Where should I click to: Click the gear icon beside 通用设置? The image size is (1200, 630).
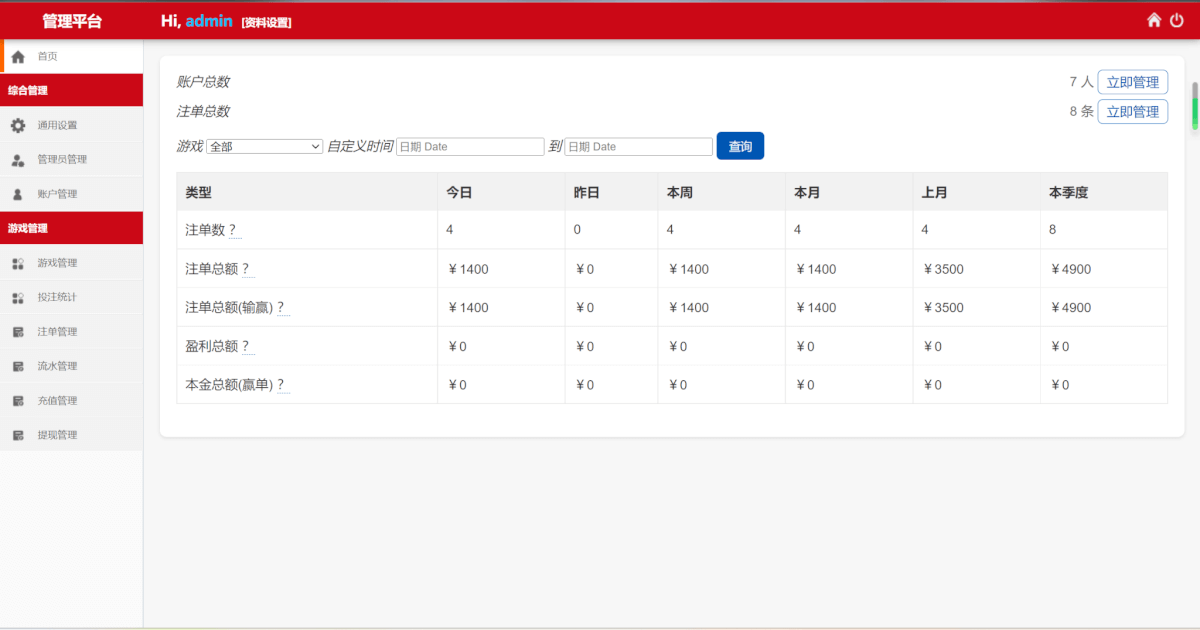coord(18,125)
